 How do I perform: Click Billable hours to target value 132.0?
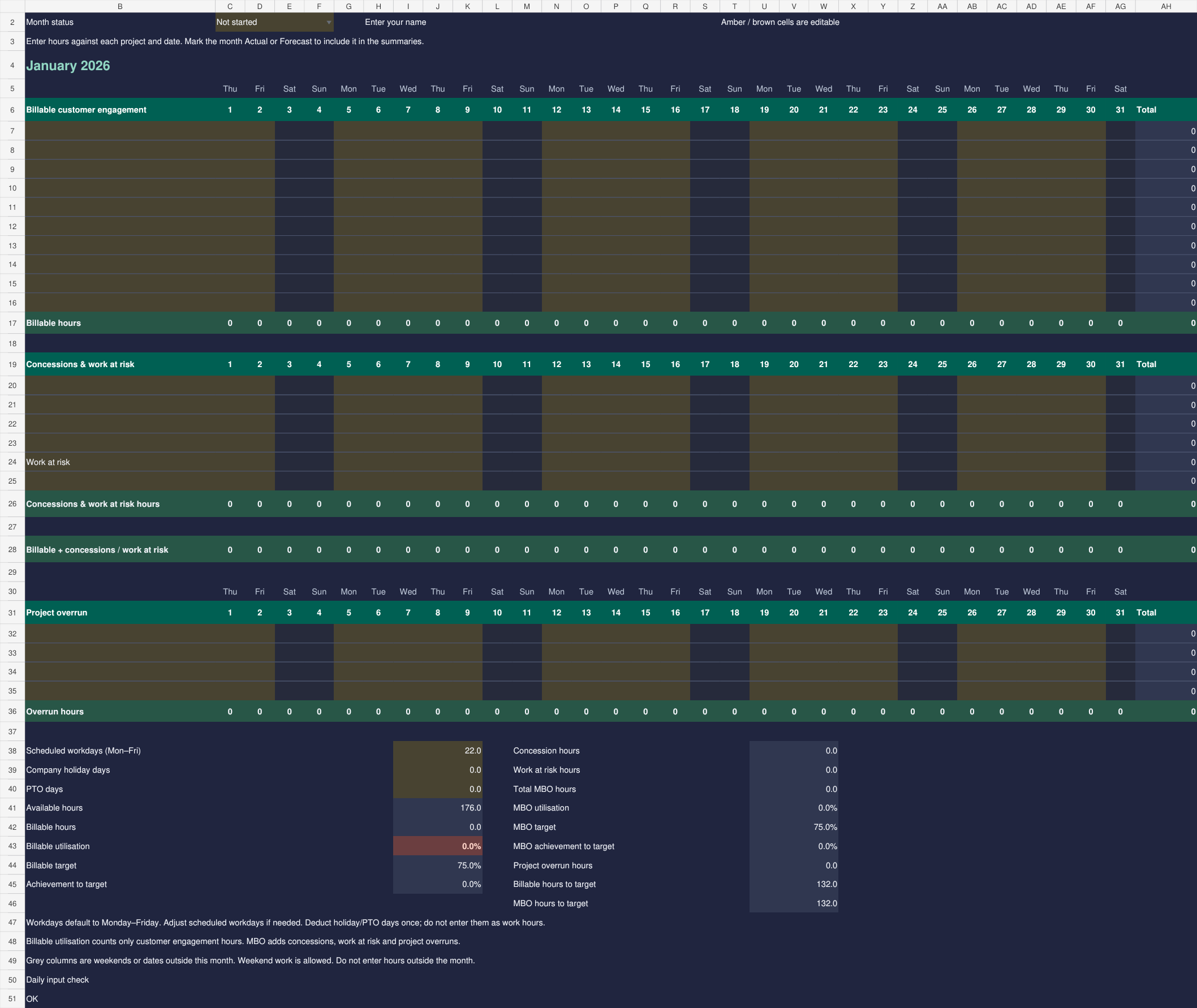point(794,884)
